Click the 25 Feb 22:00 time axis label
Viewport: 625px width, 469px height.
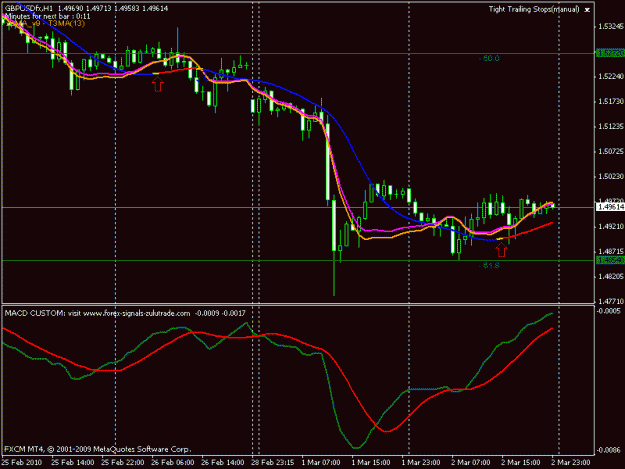[x=123, y=463]
